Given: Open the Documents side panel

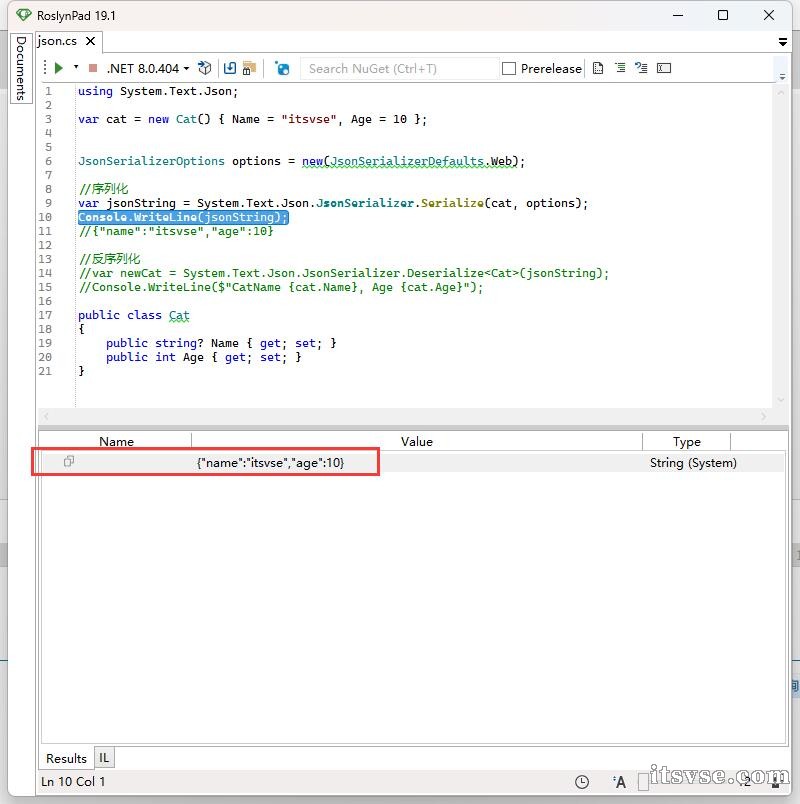Looking at the screenshot, I should (21, 68).
